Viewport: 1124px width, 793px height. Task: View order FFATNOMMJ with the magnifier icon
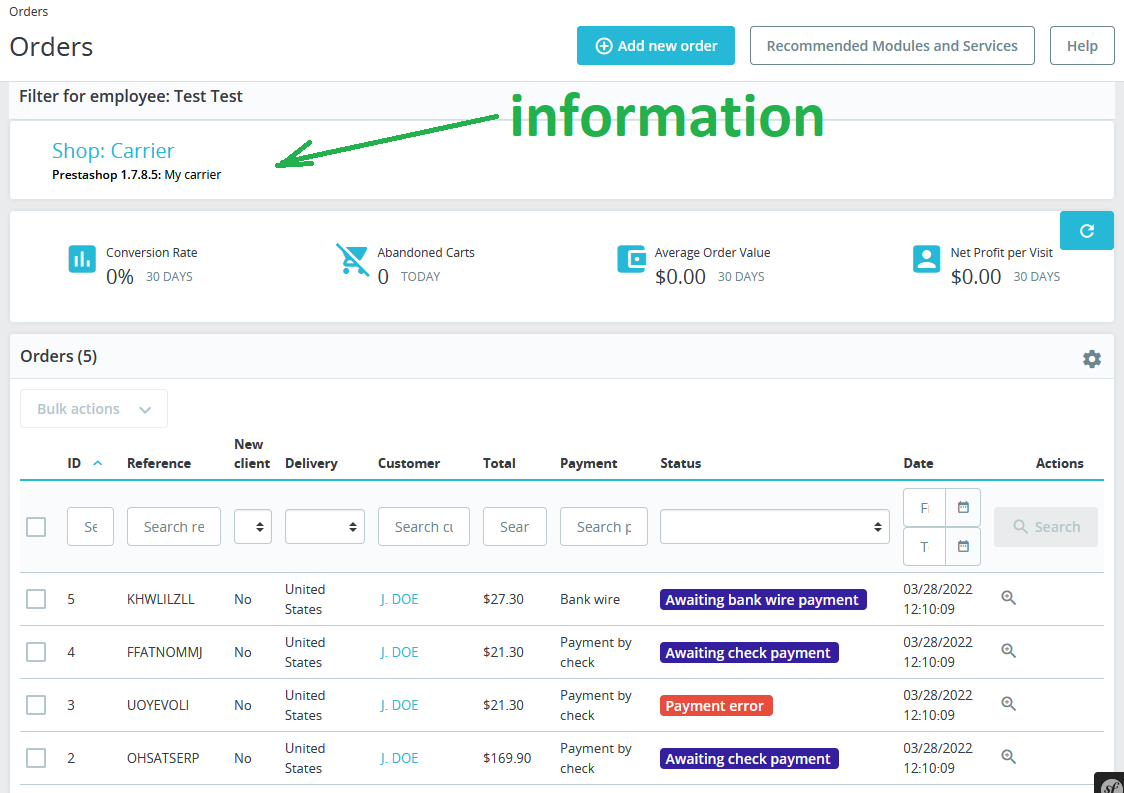pyautogui.click(x=1008, y=651)
